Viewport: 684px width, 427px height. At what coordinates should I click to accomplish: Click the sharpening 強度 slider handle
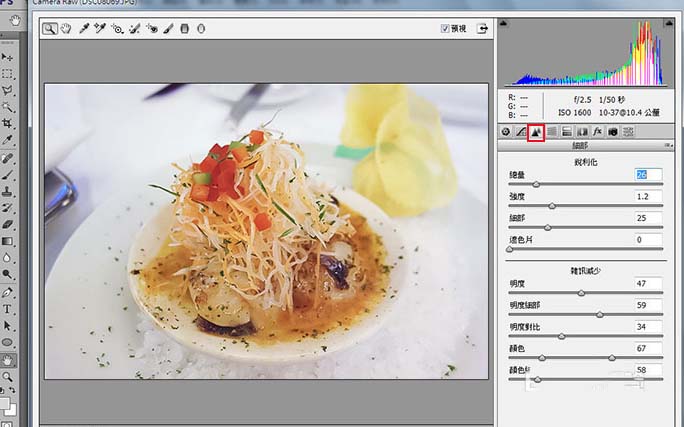click(x=552, y=206)
